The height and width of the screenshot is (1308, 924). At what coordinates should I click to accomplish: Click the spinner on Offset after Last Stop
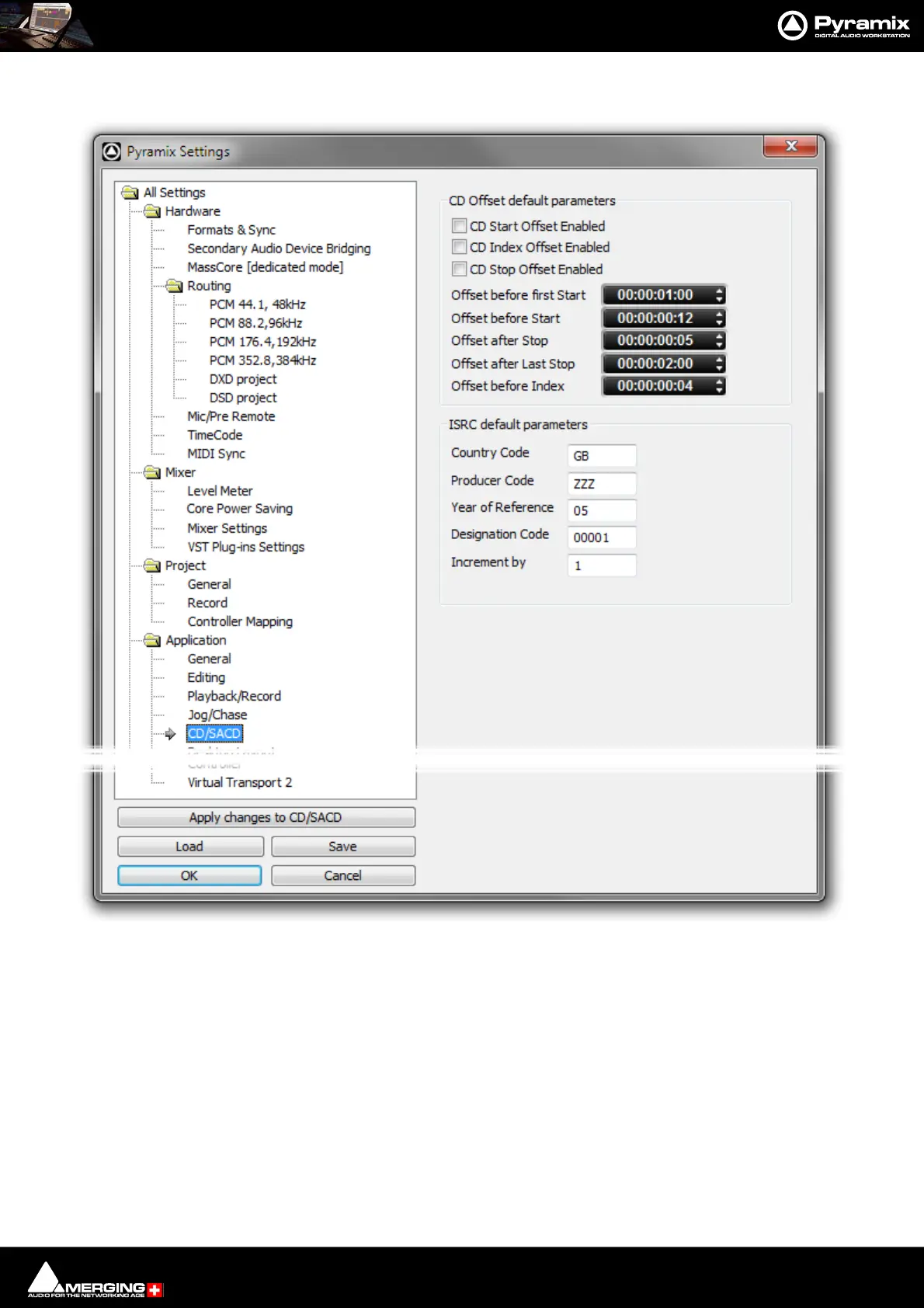point(719,364)
